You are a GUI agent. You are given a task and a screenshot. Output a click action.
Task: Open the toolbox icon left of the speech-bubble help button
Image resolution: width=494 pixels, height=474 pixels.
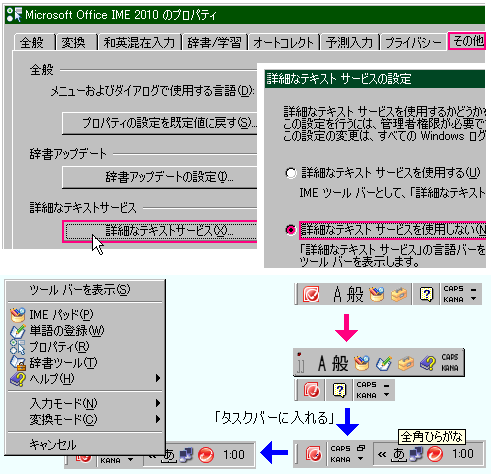tap(399, 294)
